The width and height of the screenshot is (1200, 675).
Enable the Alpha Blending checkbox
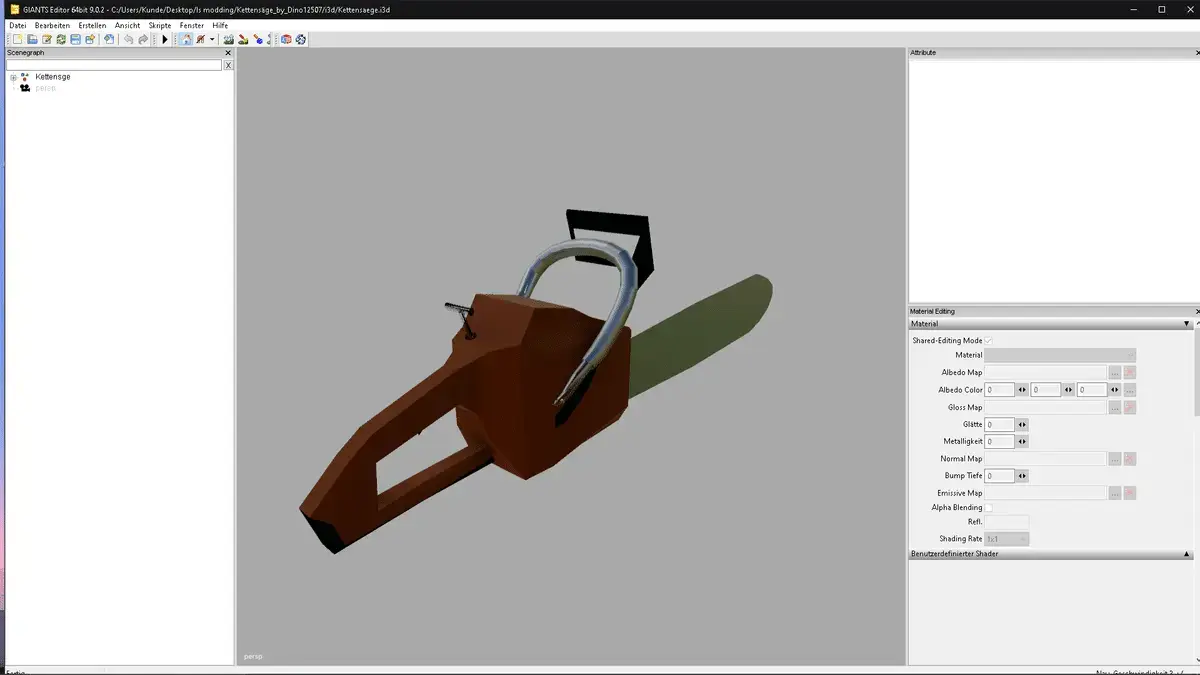coord(989,508)
